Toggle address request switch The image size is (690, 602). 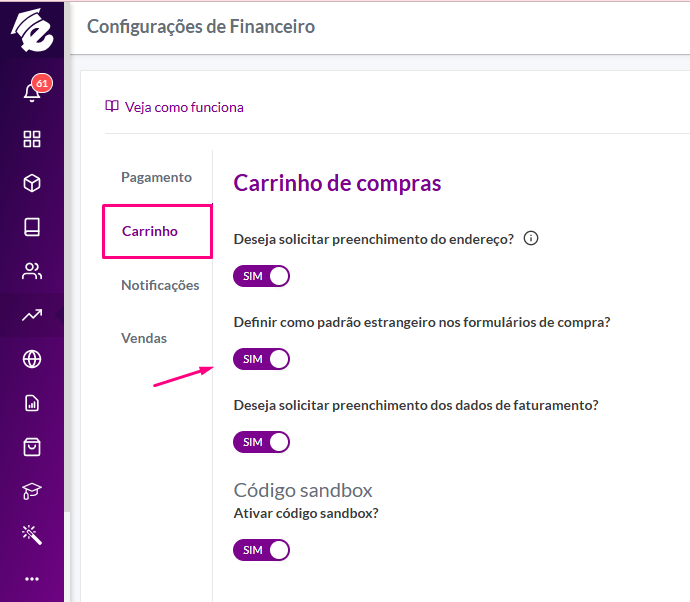pos(261,276)
